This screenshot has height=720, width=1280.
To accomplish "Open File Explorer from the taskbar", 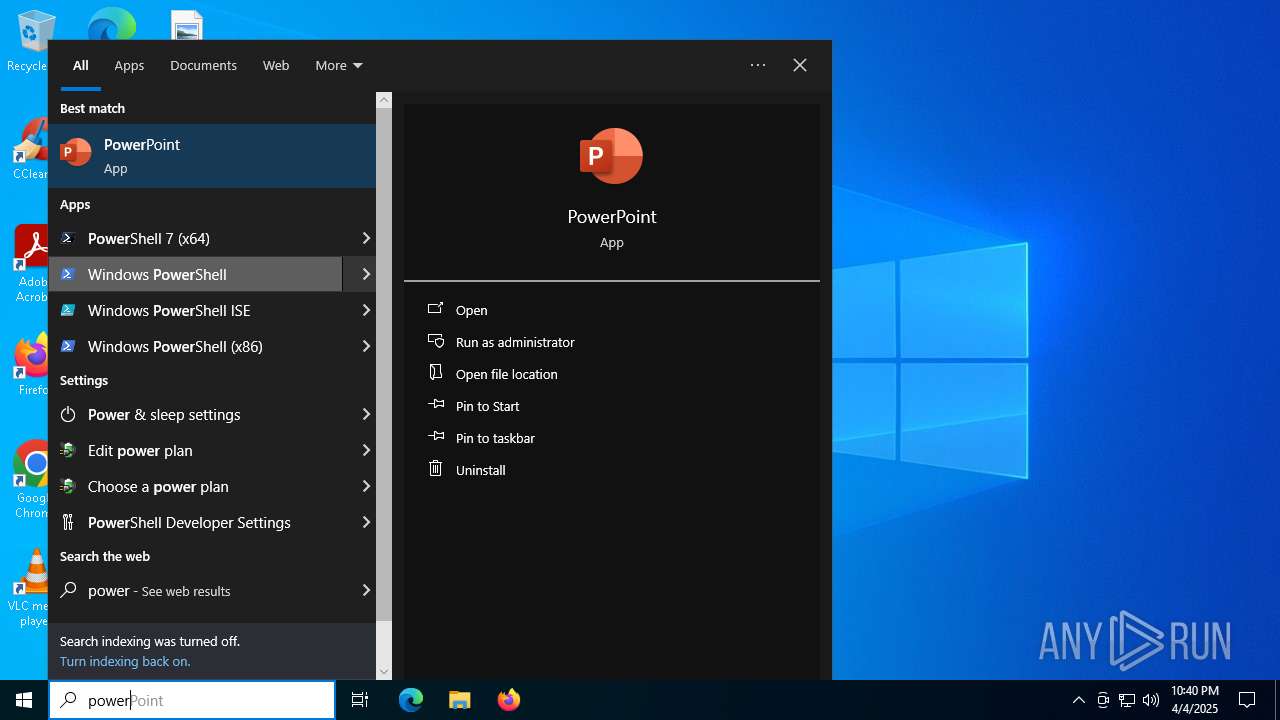I will click(459, 700).
